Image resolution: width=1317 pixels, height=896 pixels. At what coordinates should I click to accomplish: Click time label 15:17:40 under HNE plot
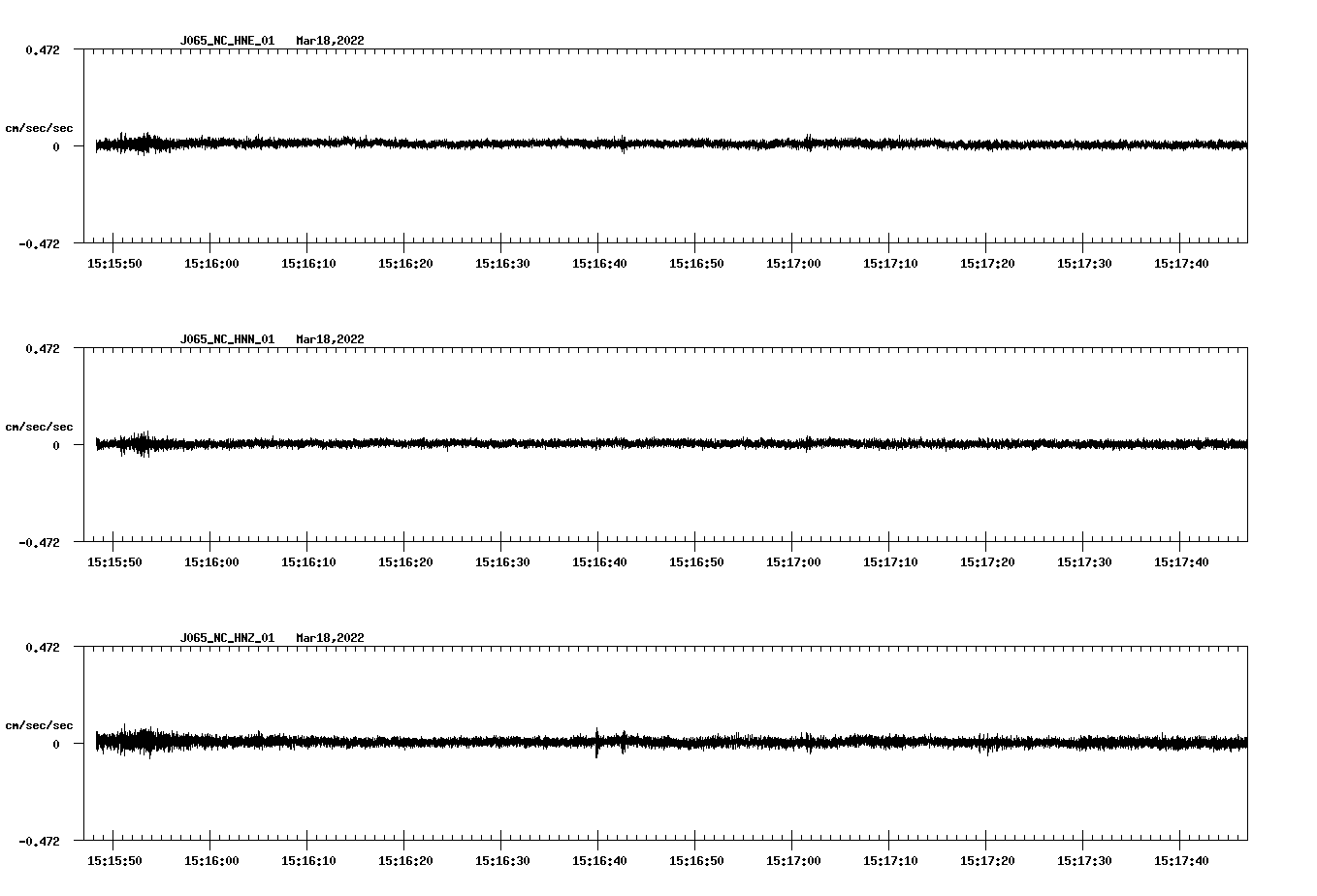click(1181, 264)
